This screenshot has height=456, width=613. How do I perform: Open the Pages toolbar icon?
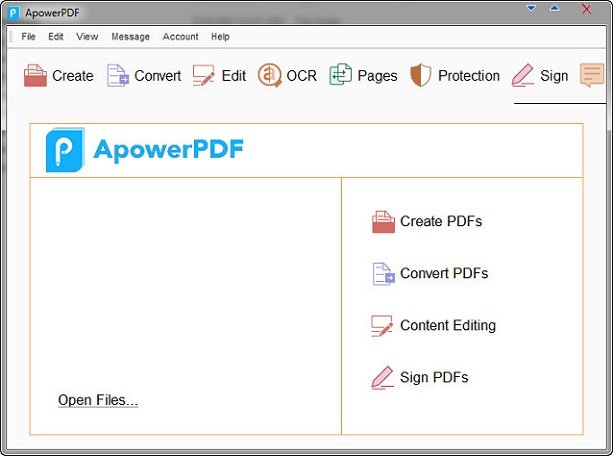tap(340, 74)
